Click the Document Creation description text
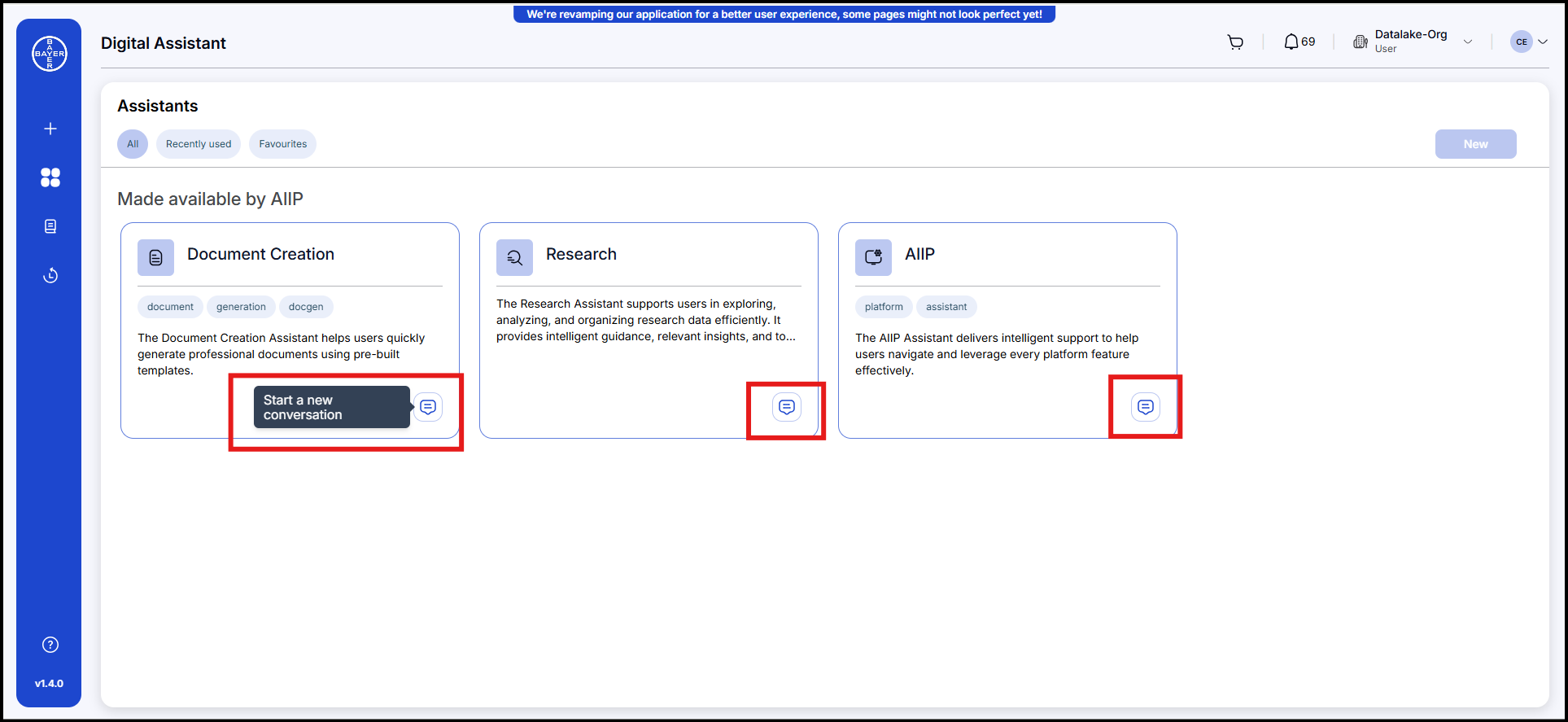The height and width of the screenshot is (722, 1568). (x=281, y=354)
